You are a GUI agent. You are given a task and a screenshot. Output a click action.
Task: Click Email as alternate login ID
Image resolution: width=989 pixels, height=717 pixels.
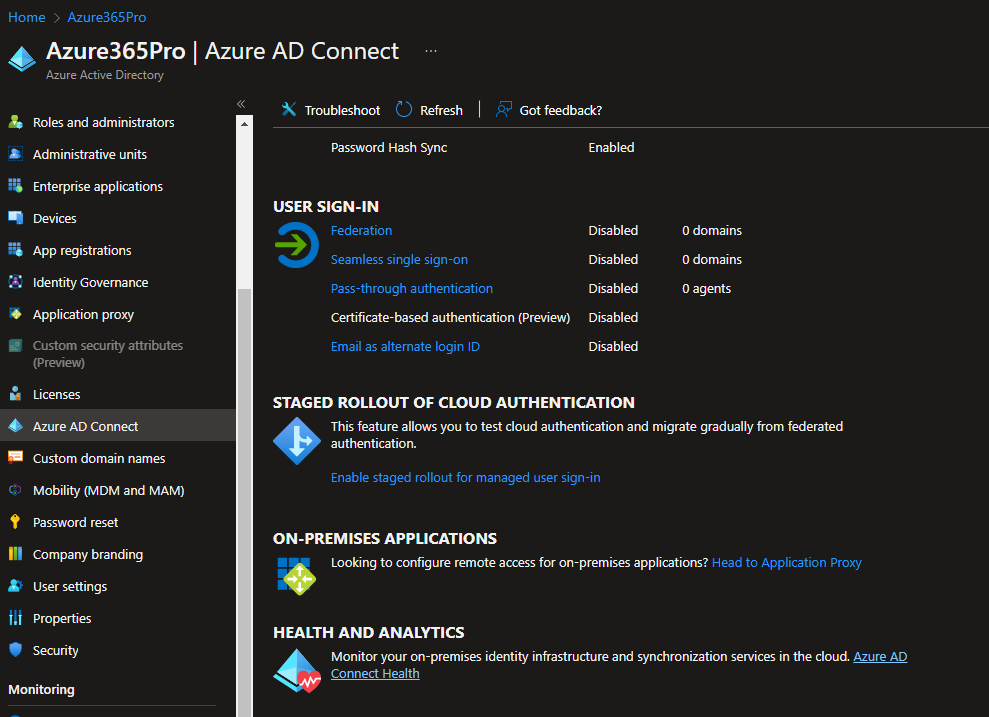(406, 346)
